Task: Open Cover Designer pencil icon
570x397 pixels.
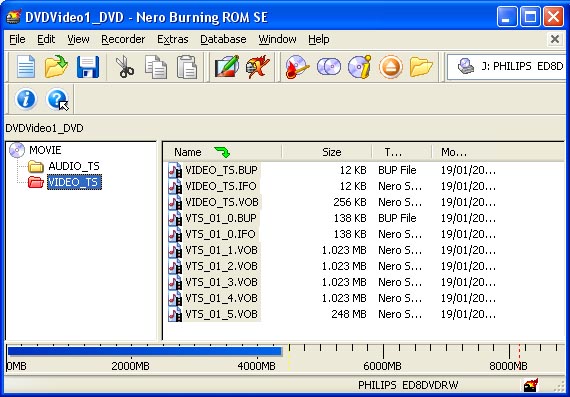Action: pos(226,66)
